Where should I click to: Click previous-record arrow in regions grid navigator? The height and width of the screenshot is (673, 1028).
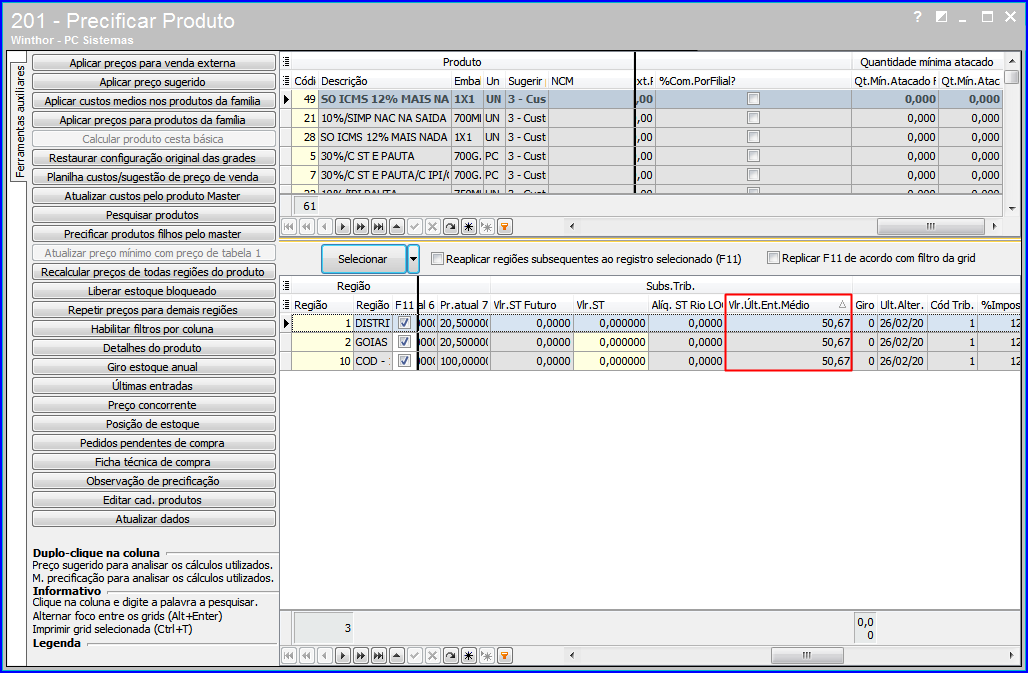coord(325,655)
